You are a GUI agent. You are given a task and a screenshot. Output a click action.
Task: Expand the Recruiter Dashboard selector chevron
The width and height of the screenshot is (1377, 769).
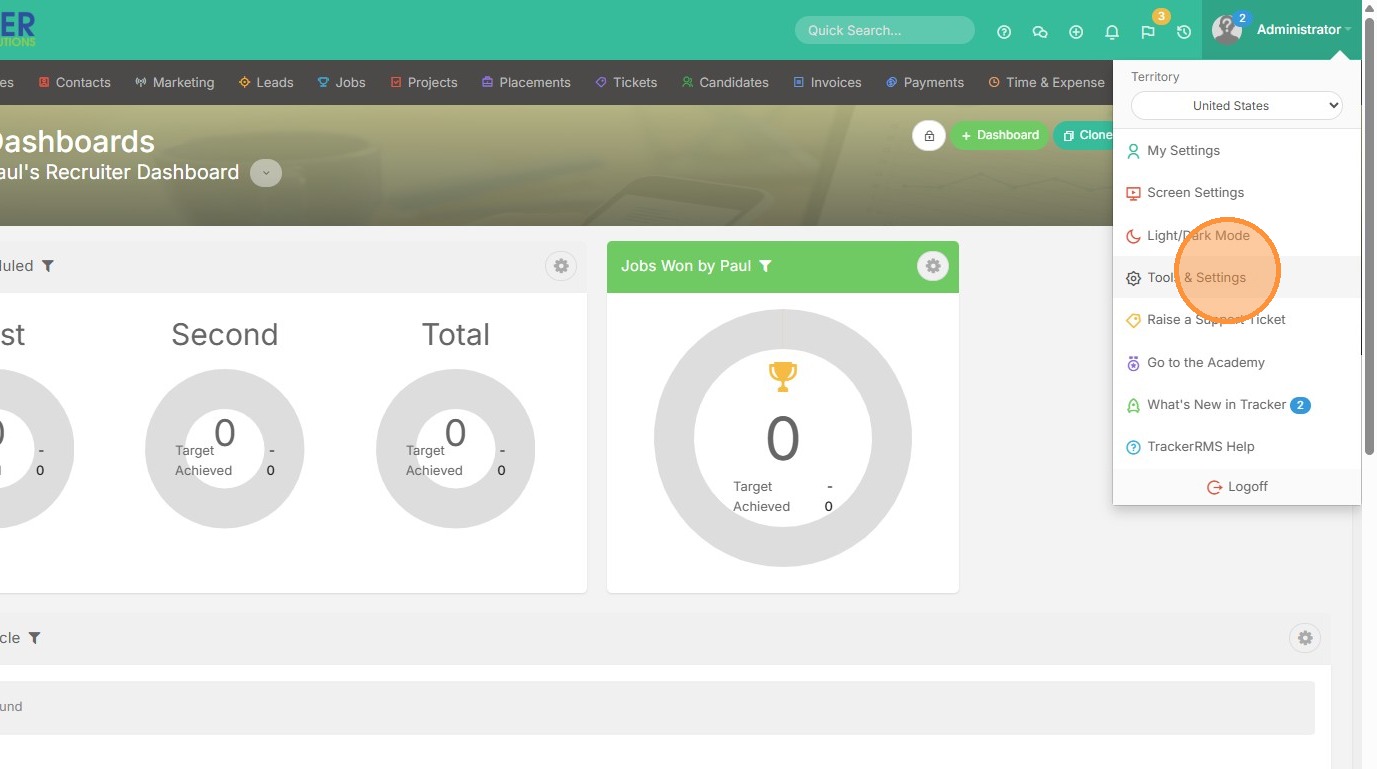(266, 173)
